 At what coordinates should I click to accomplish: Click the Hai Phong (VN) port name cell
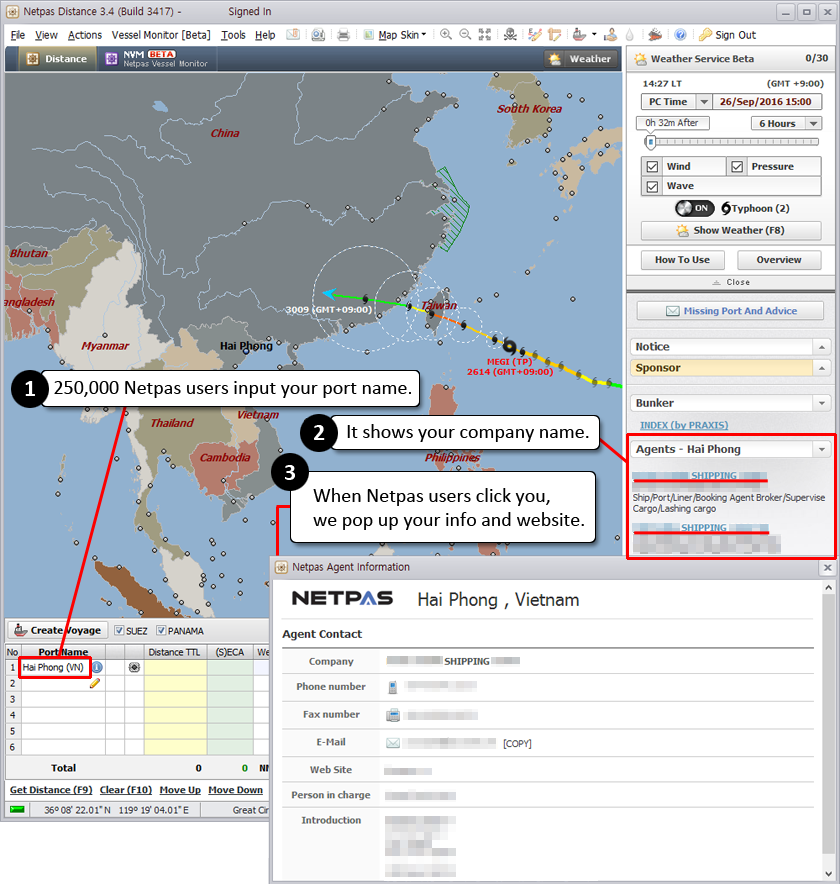pos(54,668)
